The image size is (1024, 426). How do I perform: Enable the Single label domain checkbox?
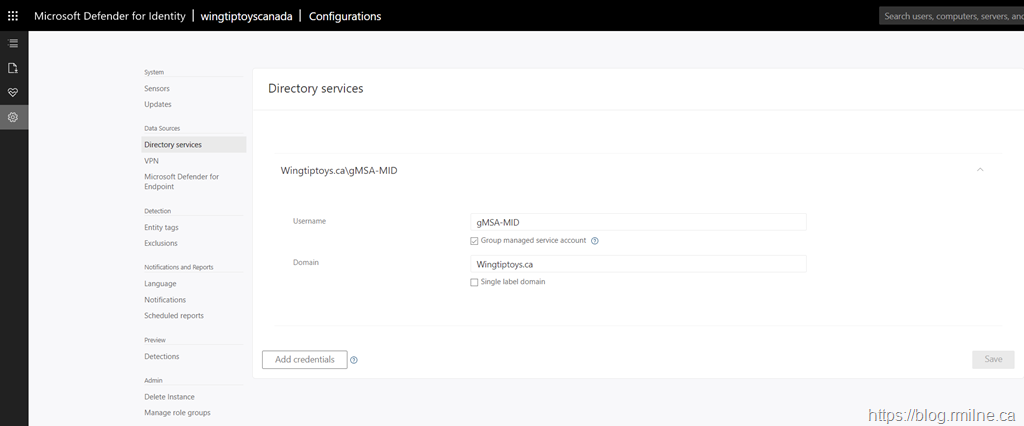[474, 282]
